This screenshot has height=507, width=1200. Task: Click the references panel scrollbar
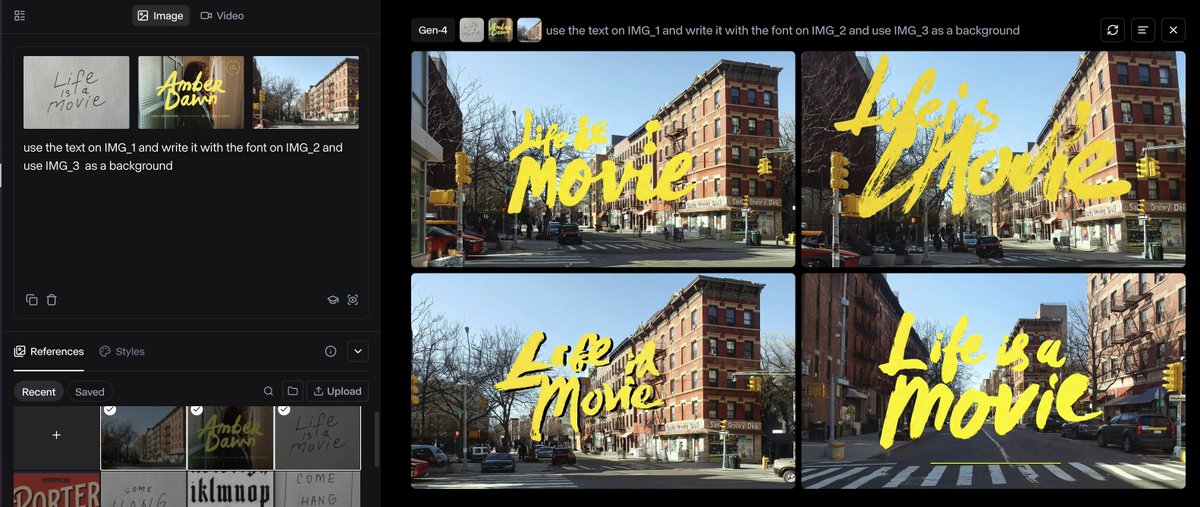376,440
